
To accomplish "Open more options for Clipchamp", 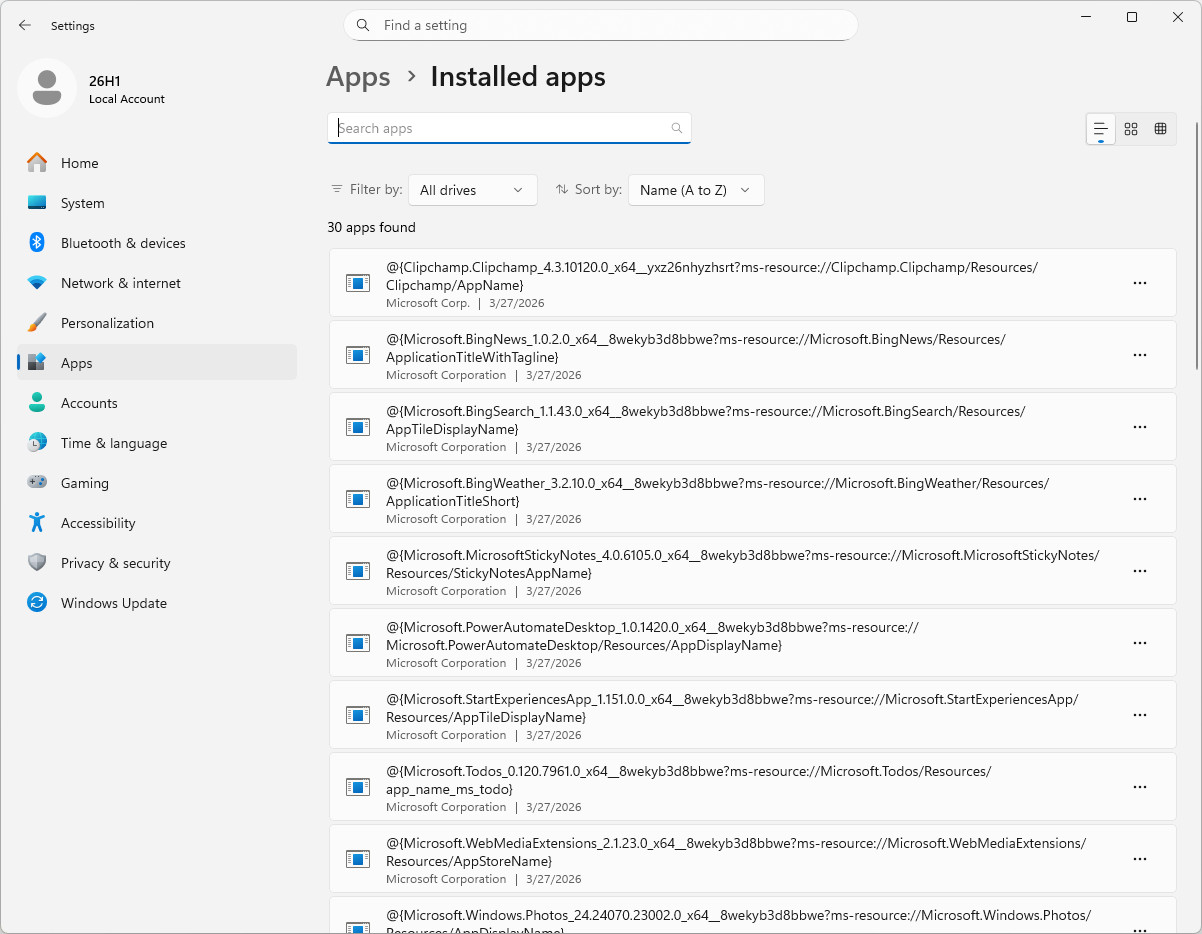I will pyautogui.click(x=1139, y=283).
